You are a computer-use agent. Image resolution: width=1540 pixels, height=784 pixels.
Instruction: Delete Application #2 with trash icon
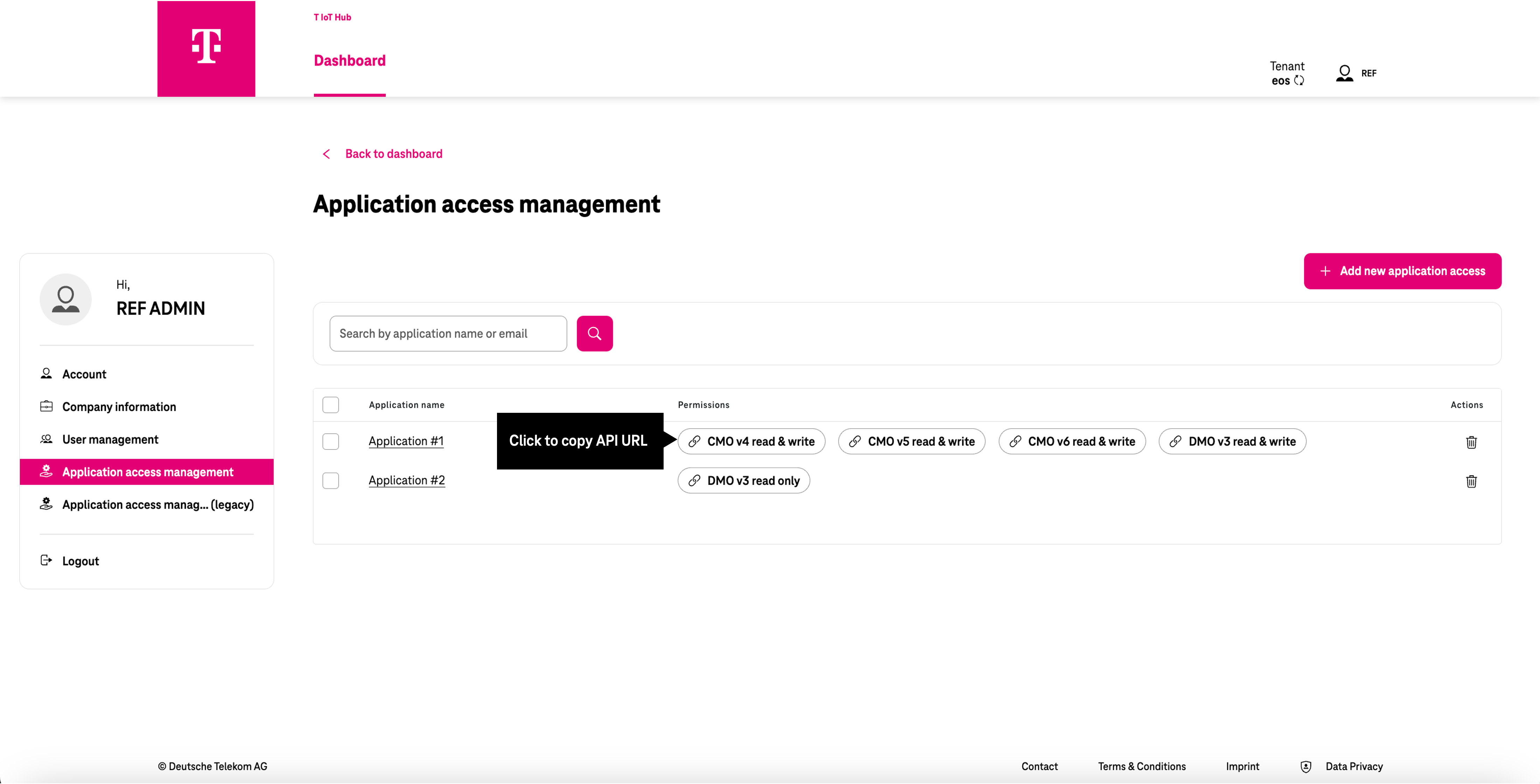click(1471, 481)
